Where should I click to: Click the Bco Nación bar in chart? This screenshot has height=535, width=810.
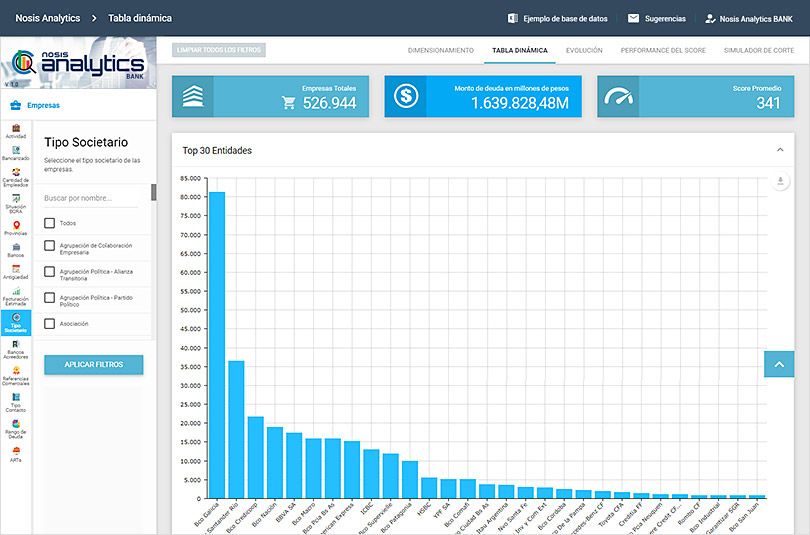pyautogui.click(x=275, y=463)
